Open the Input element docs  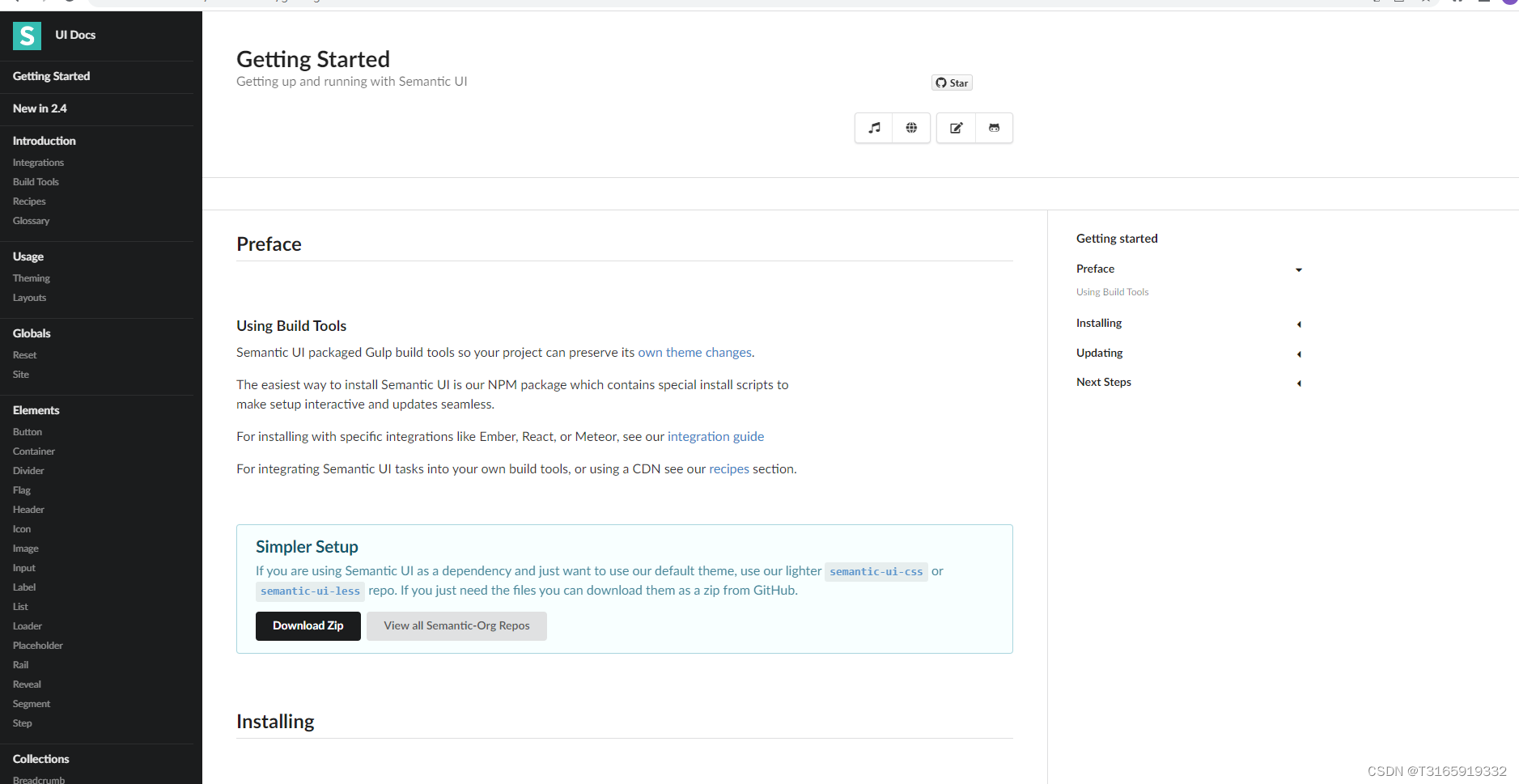(x=24, y=568)
